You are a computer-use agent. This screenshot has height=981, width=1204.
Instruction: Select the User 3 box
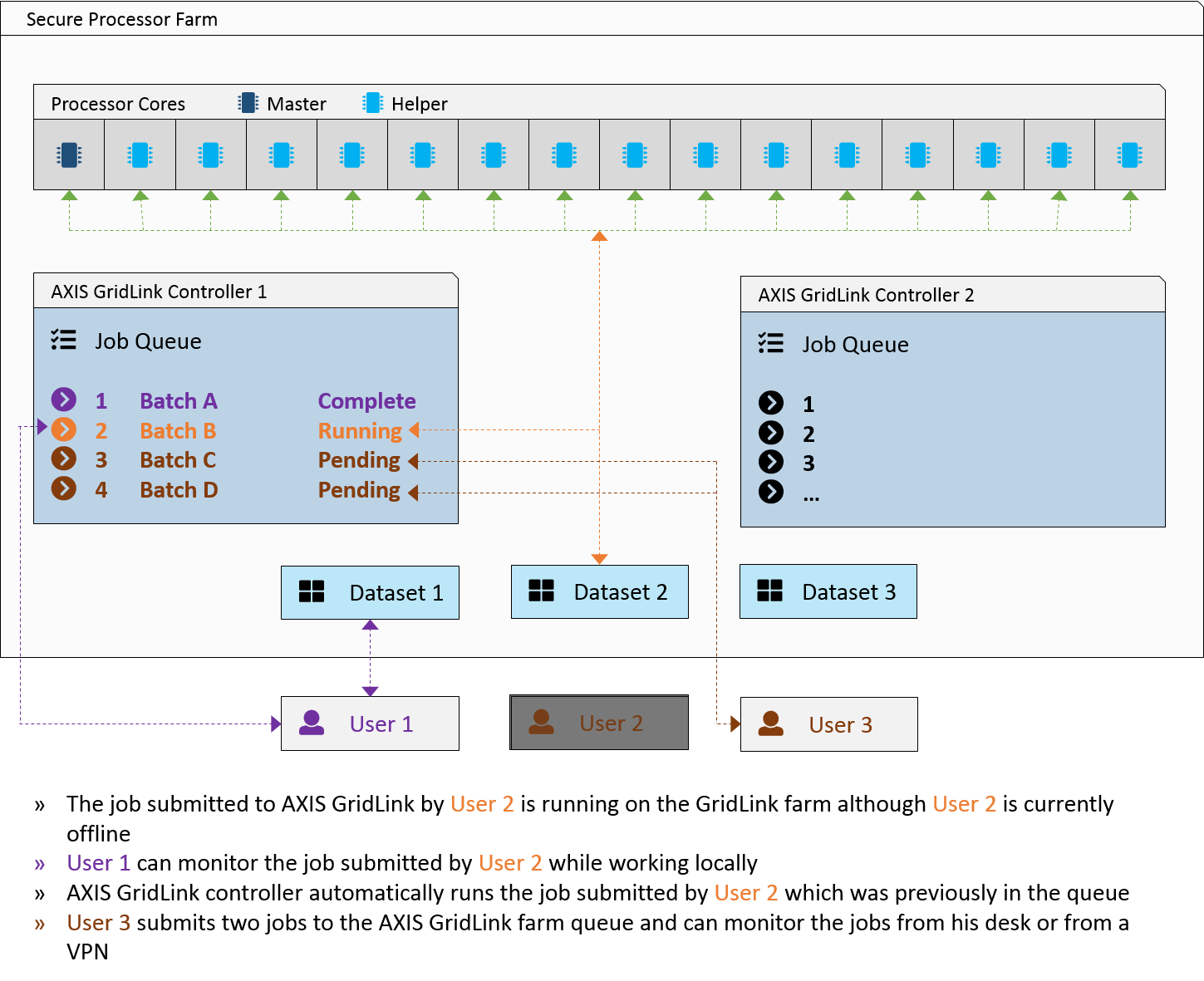pos(829,724)
